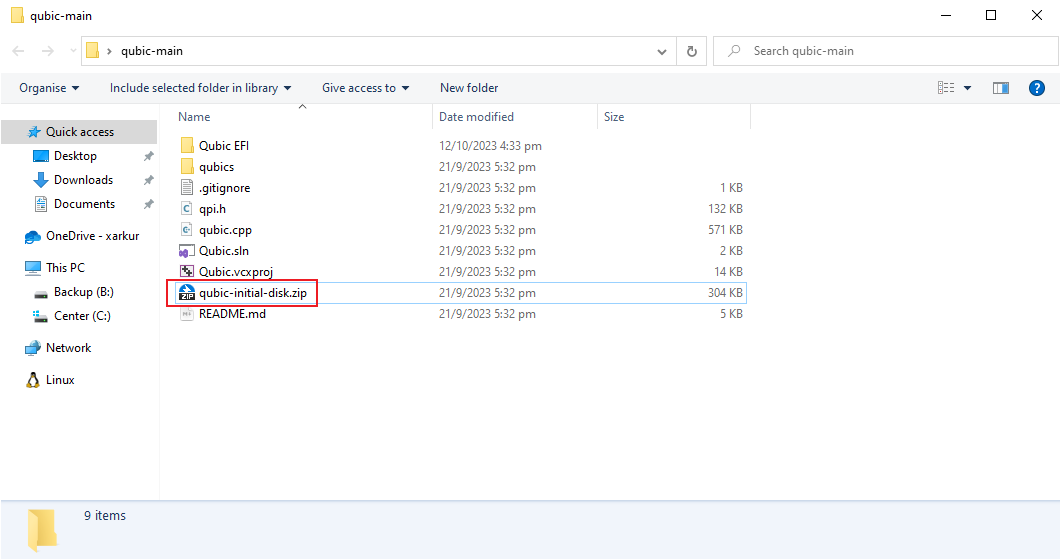1061x560 pixels.
Task: Refresh the qubic-main folder view
Action: [x=692, y=51]
